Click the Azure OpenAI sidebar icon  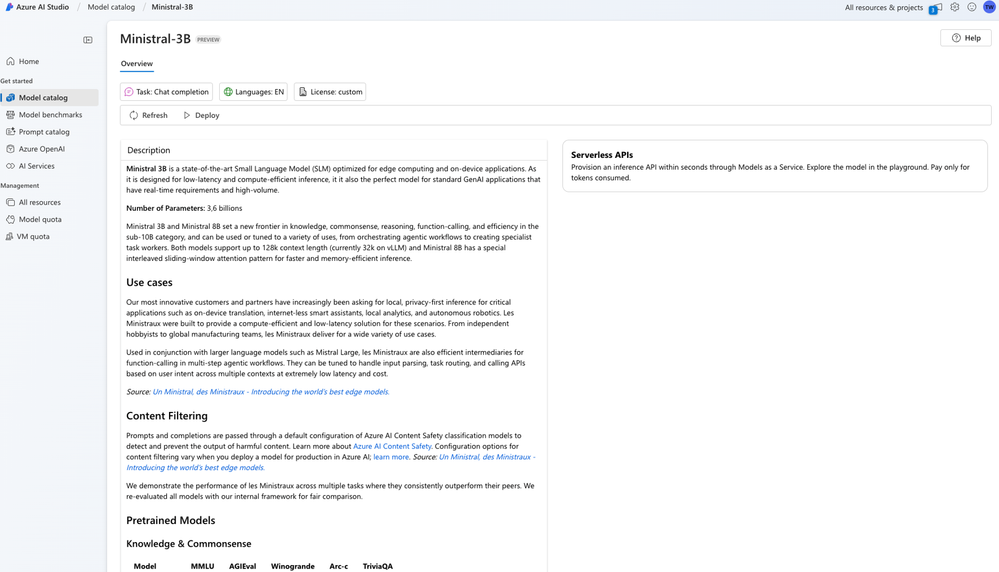click(10, 149)
